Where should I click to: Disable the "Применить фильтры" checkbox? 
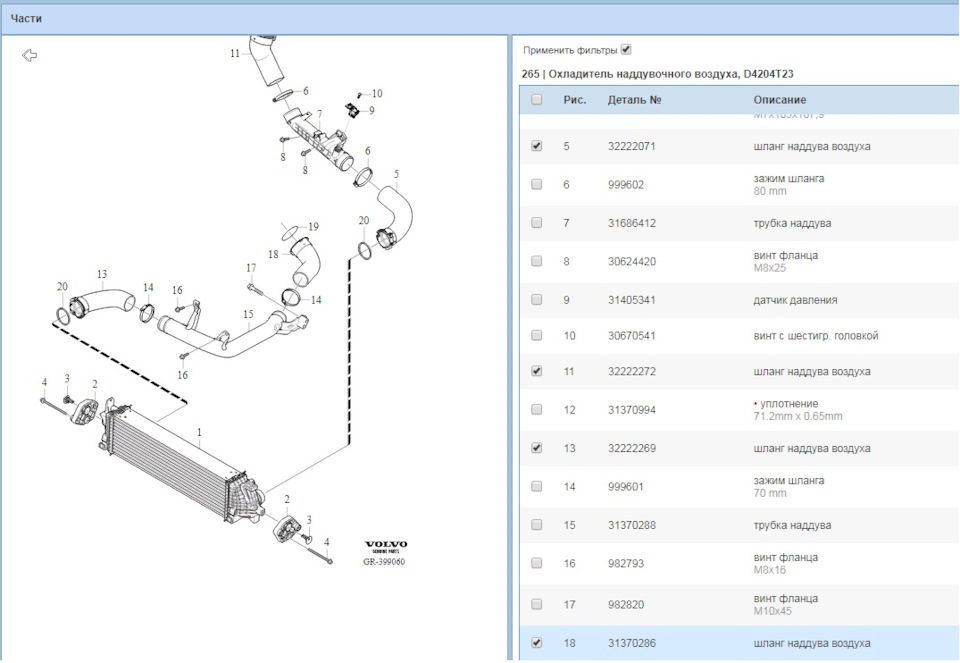pos(625,46)
